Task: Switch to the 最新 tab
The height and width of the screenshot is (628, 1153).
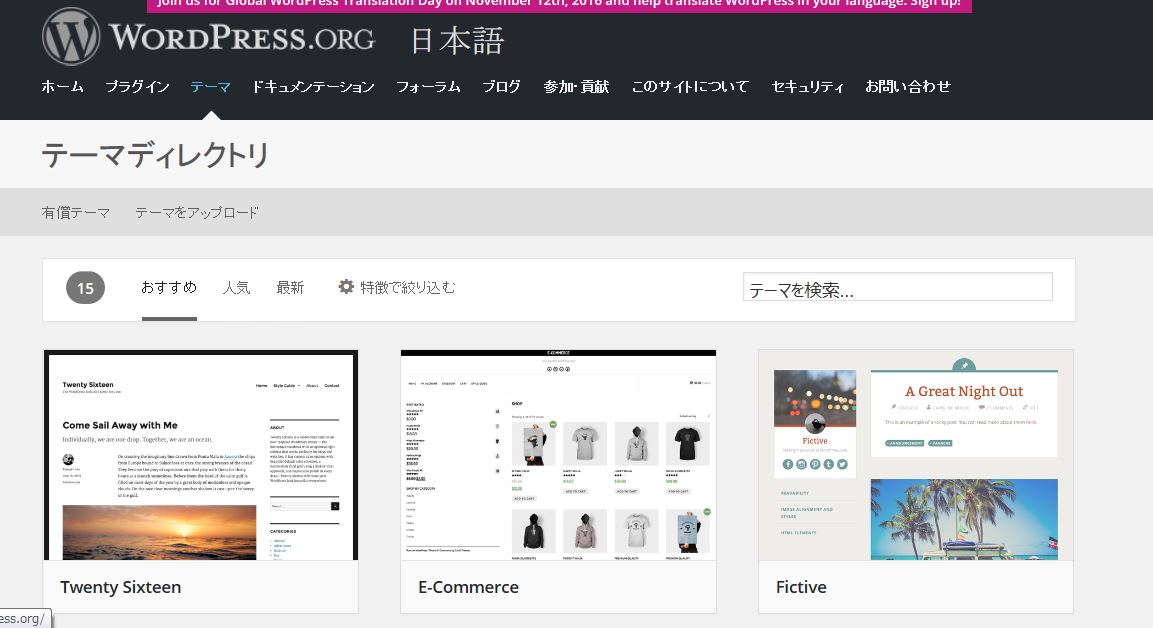Action: coord(290,288)
